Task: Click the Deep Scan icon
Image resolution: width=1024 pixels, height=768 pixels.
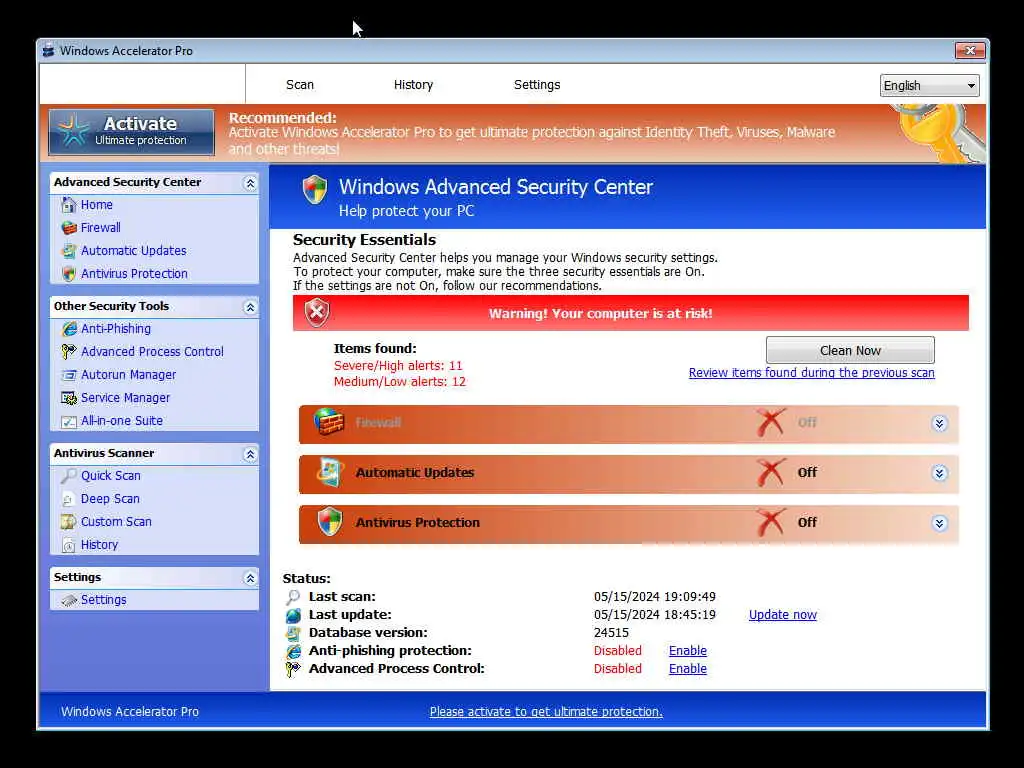Action: 69,499
